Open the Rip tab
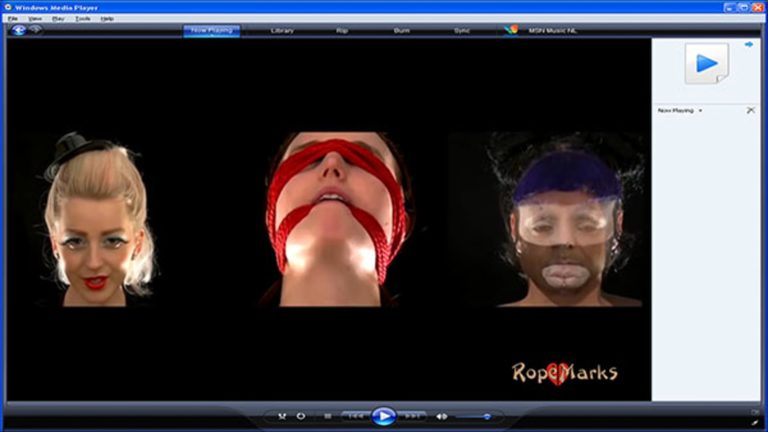This screenshot has height=432, width=768. tap(342, 31)
